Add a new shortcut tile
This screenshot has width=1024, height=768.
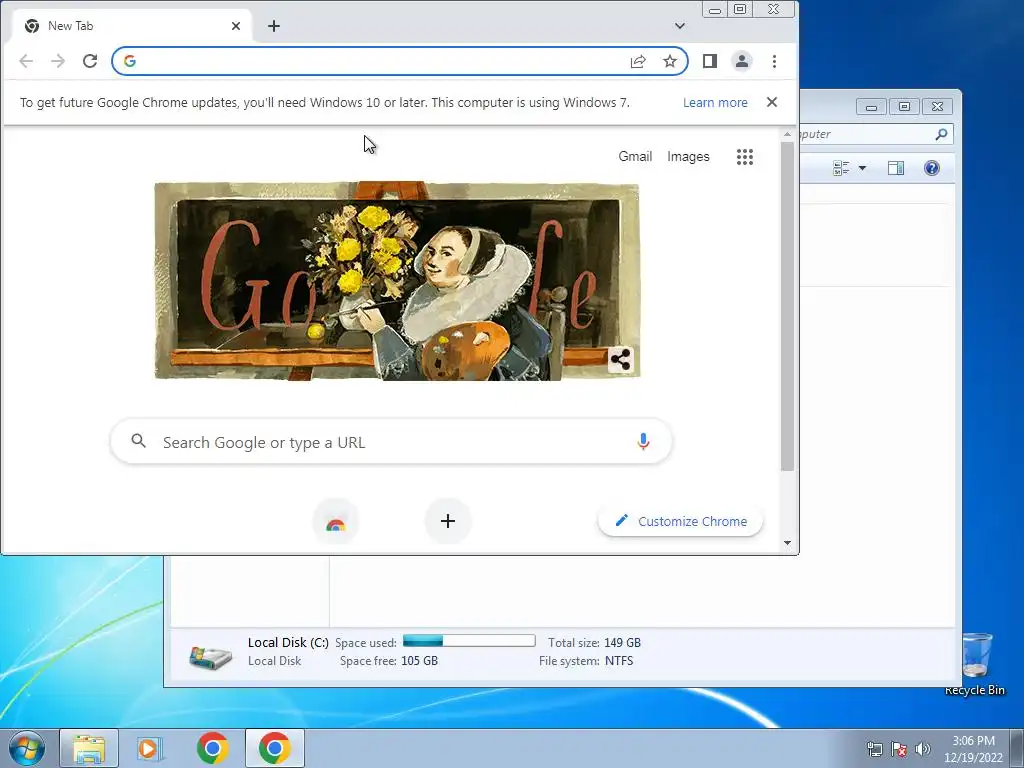click(x=448, y=521)
